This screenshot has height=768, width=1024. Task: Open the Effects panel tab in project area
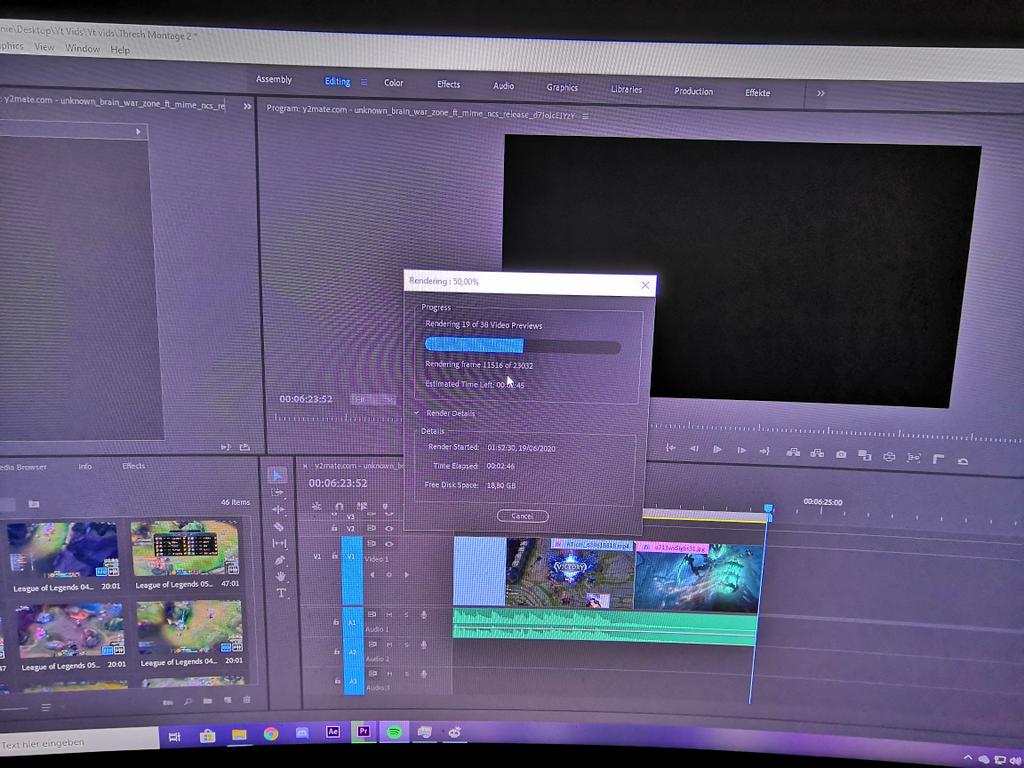tap(133, 466)
